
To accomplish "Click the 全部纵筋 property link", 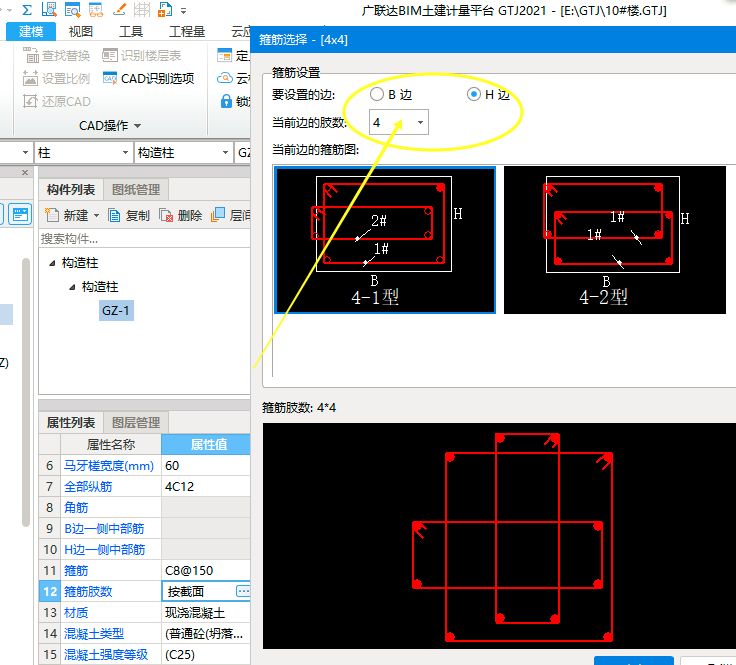I will point(88,487).
